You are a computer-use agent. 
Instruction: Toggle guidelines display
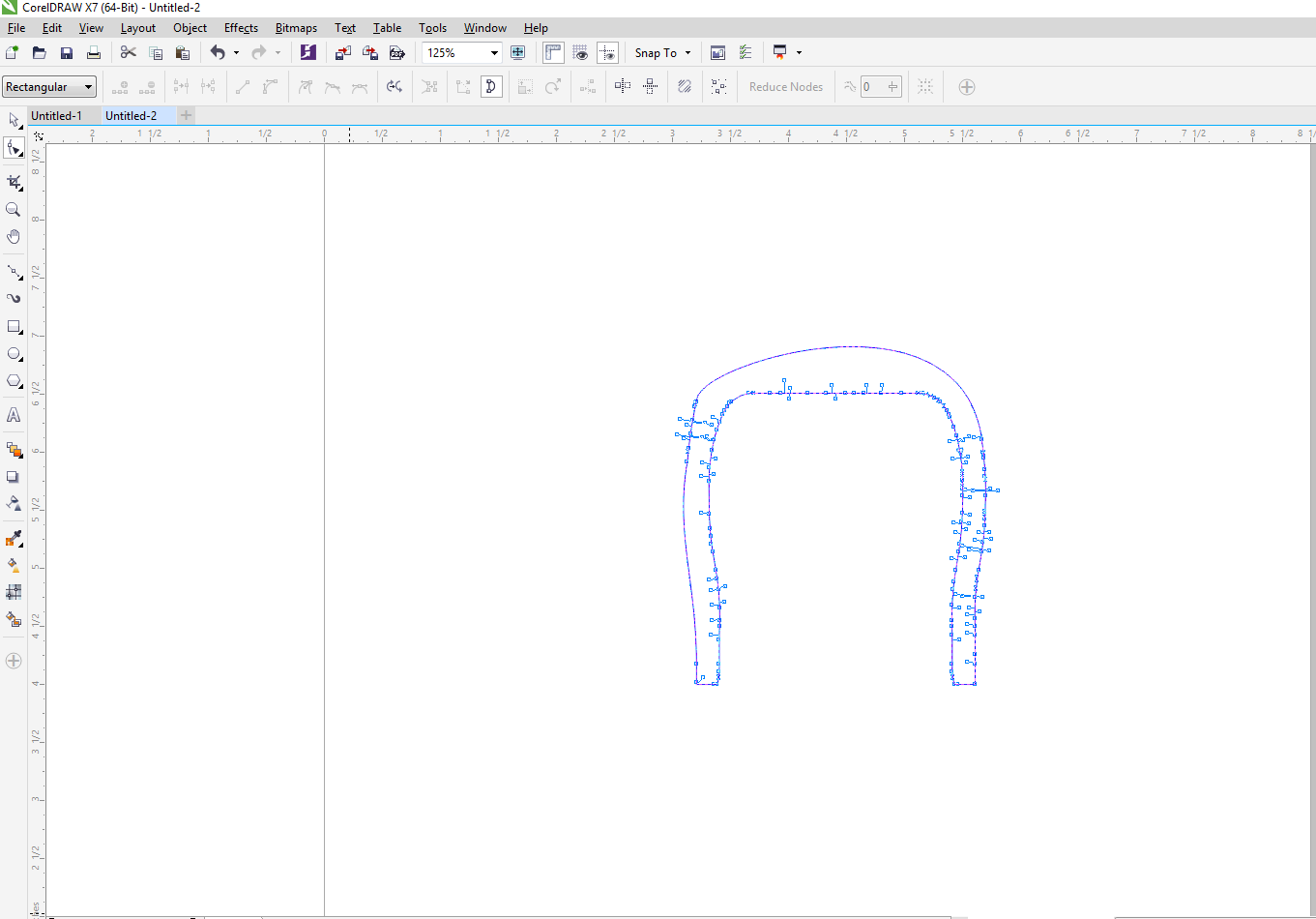coord(607,53)
